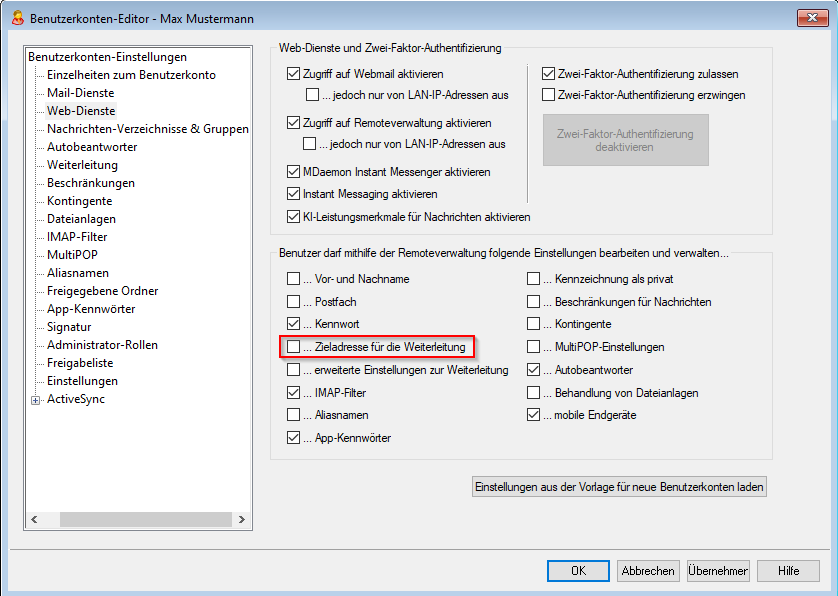This screenshot has height=596, width=838.
Task: Check the Zieladresse für die Weiterleitung box
Action: tap(293, 347)
